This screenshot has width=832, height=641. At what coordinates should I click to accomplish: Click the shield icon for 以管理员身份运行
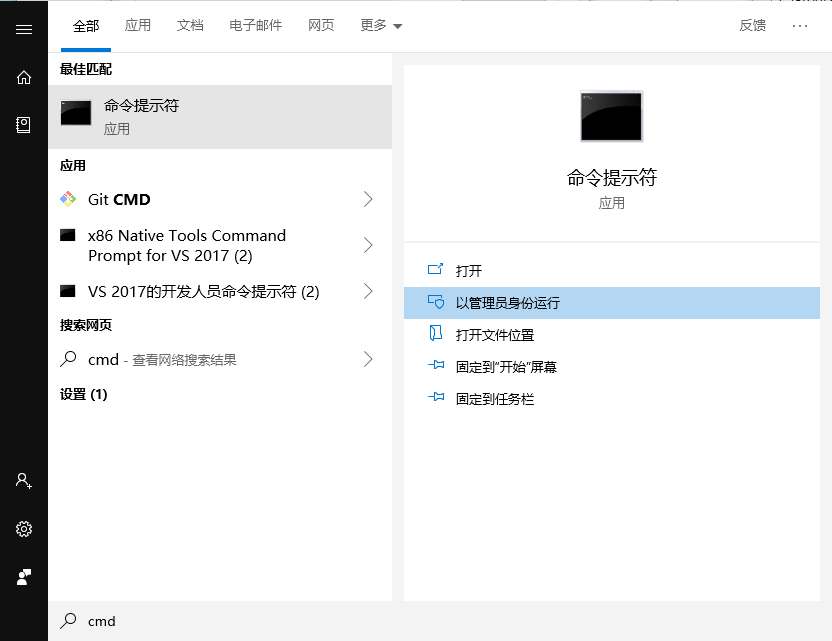click(436, 302)
